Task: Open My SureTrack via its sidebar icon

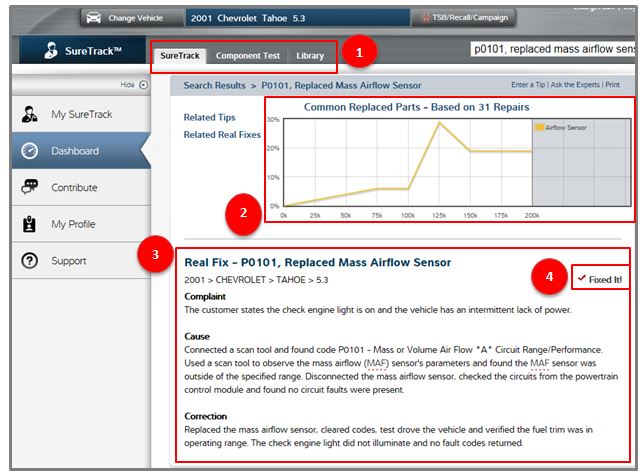Action: tap(30, 115)
